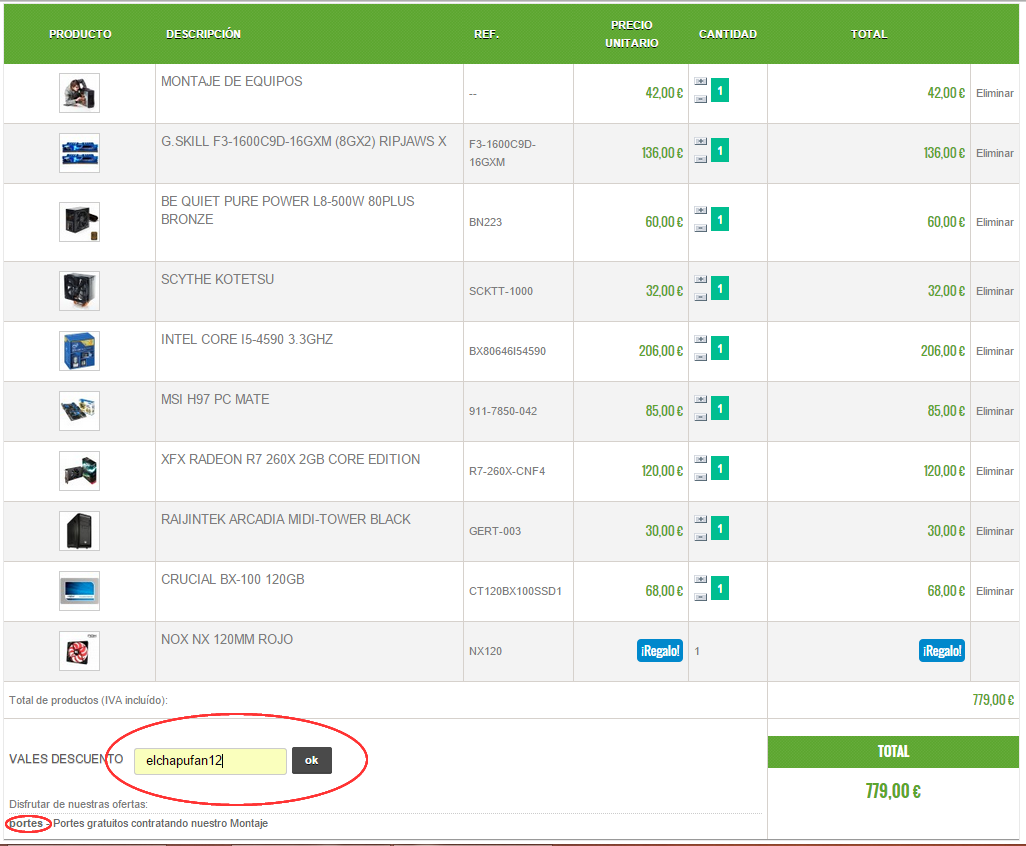
Task: Click the grand total 779,00 € in TOTAL box
Action: [x=893, y=791]
